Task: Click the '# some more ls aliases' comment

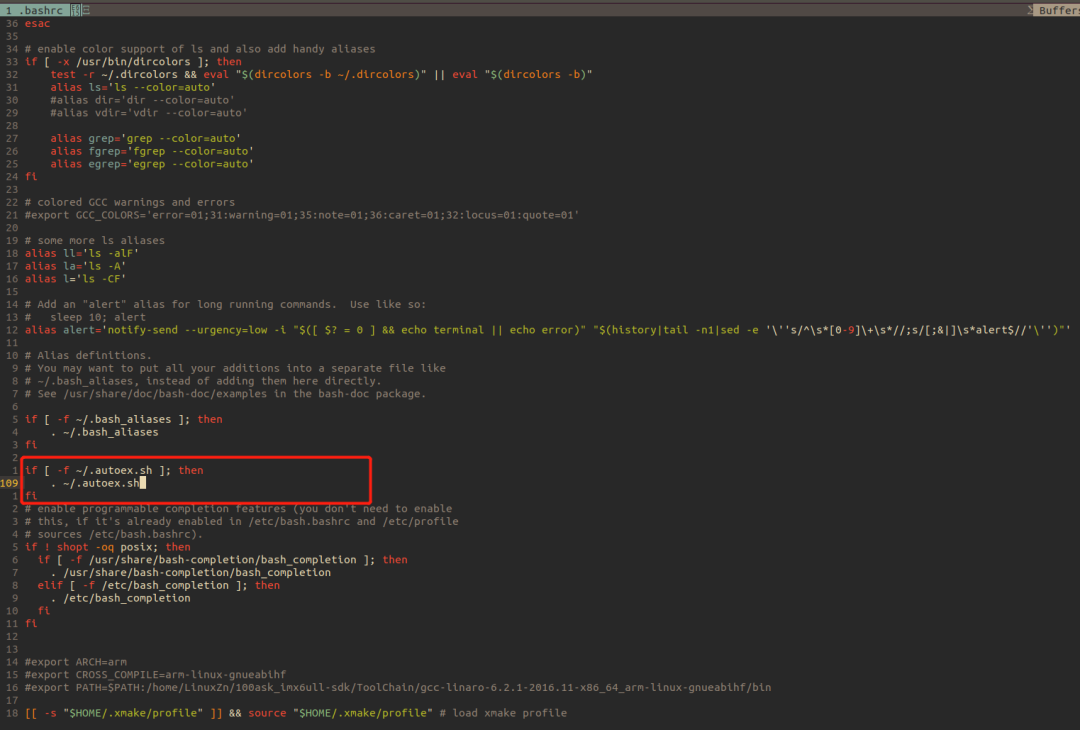Action: coord(94,240)
